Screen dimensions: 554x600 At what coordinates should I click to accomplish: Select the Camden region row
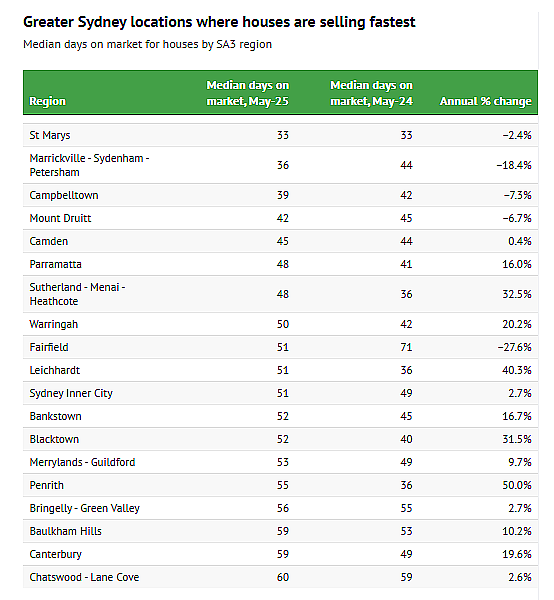click(x=280, y=241)
